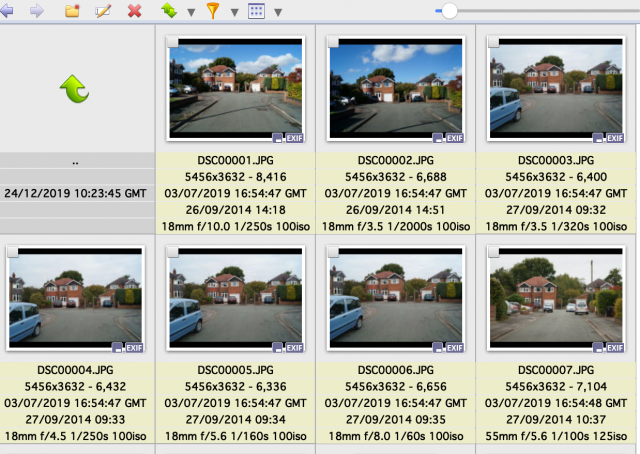The image size is (640, 454).
Task: Click the thumbnail grid view icon
Action: [x=256, y=11]
